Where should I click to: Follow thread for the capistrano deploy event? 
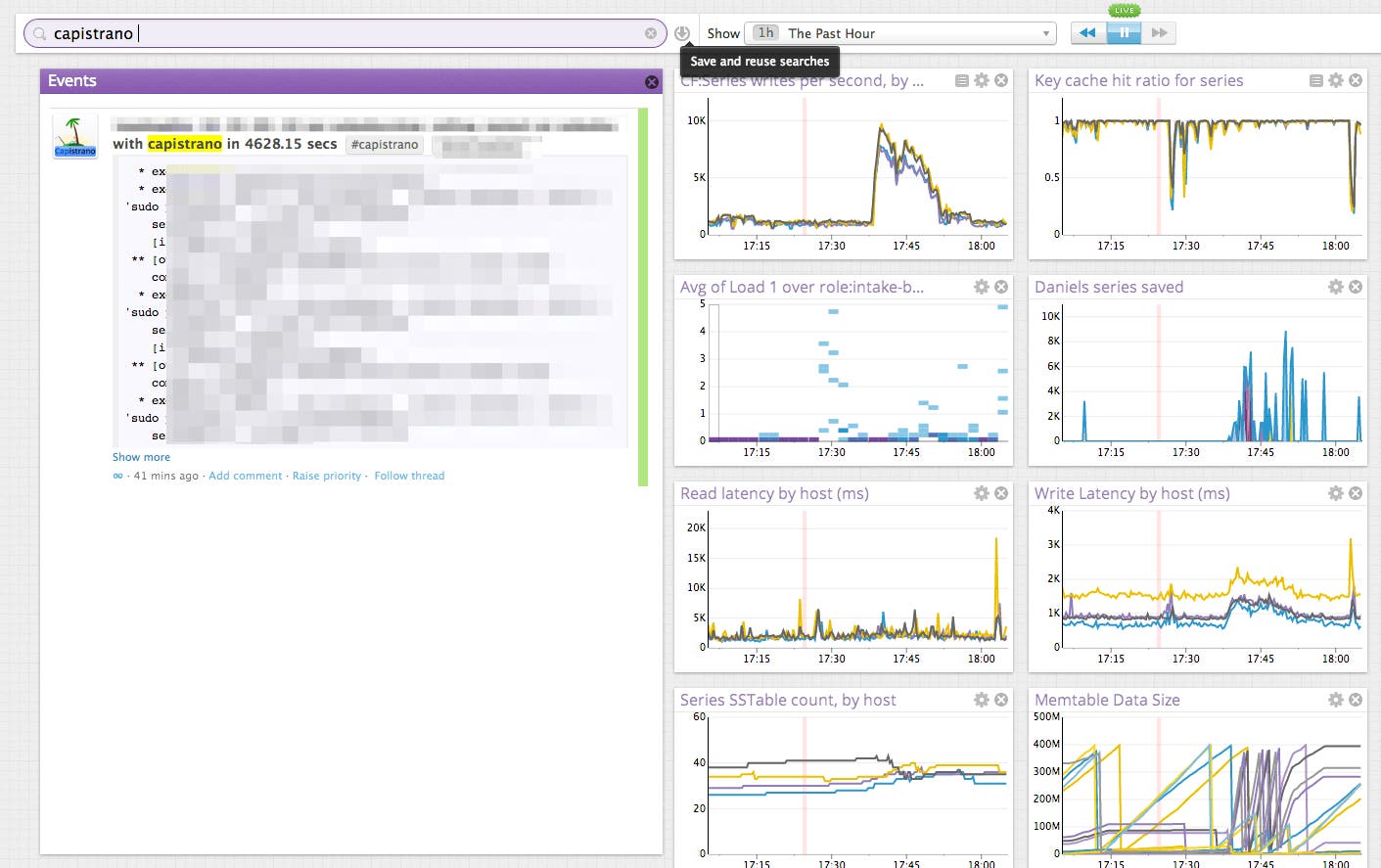click(x=409, y=476)
